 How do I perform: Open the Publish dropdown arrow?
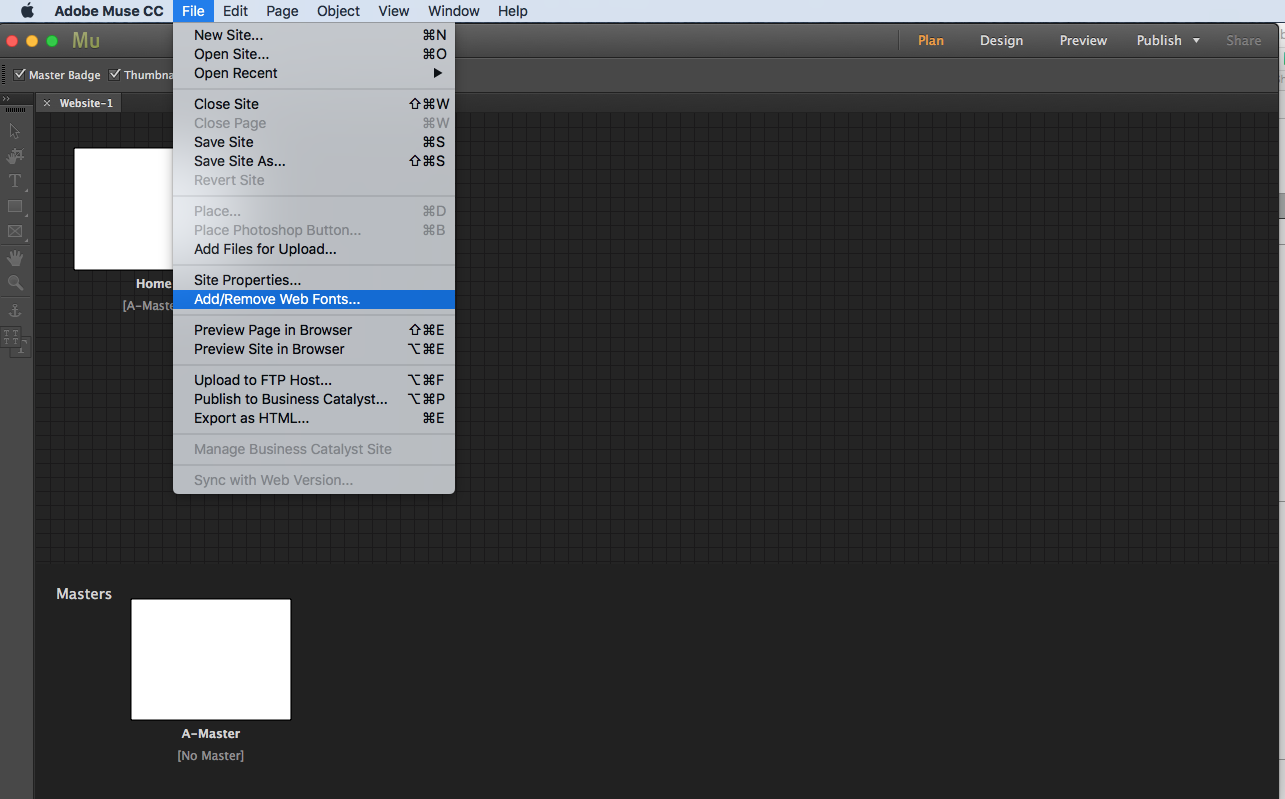(x=1196, y=41)
